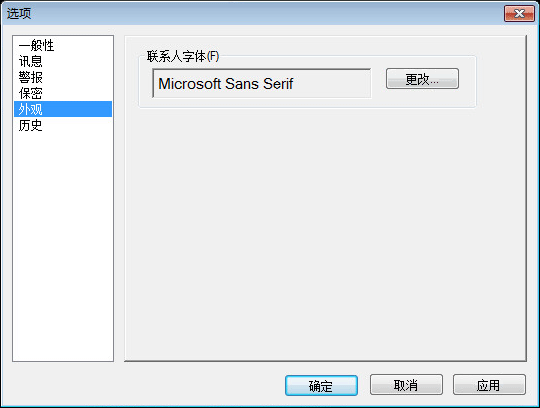Click the empty title bar area beside 选项
This screenshot has height=408, width=540.
[x=267, y=13]
